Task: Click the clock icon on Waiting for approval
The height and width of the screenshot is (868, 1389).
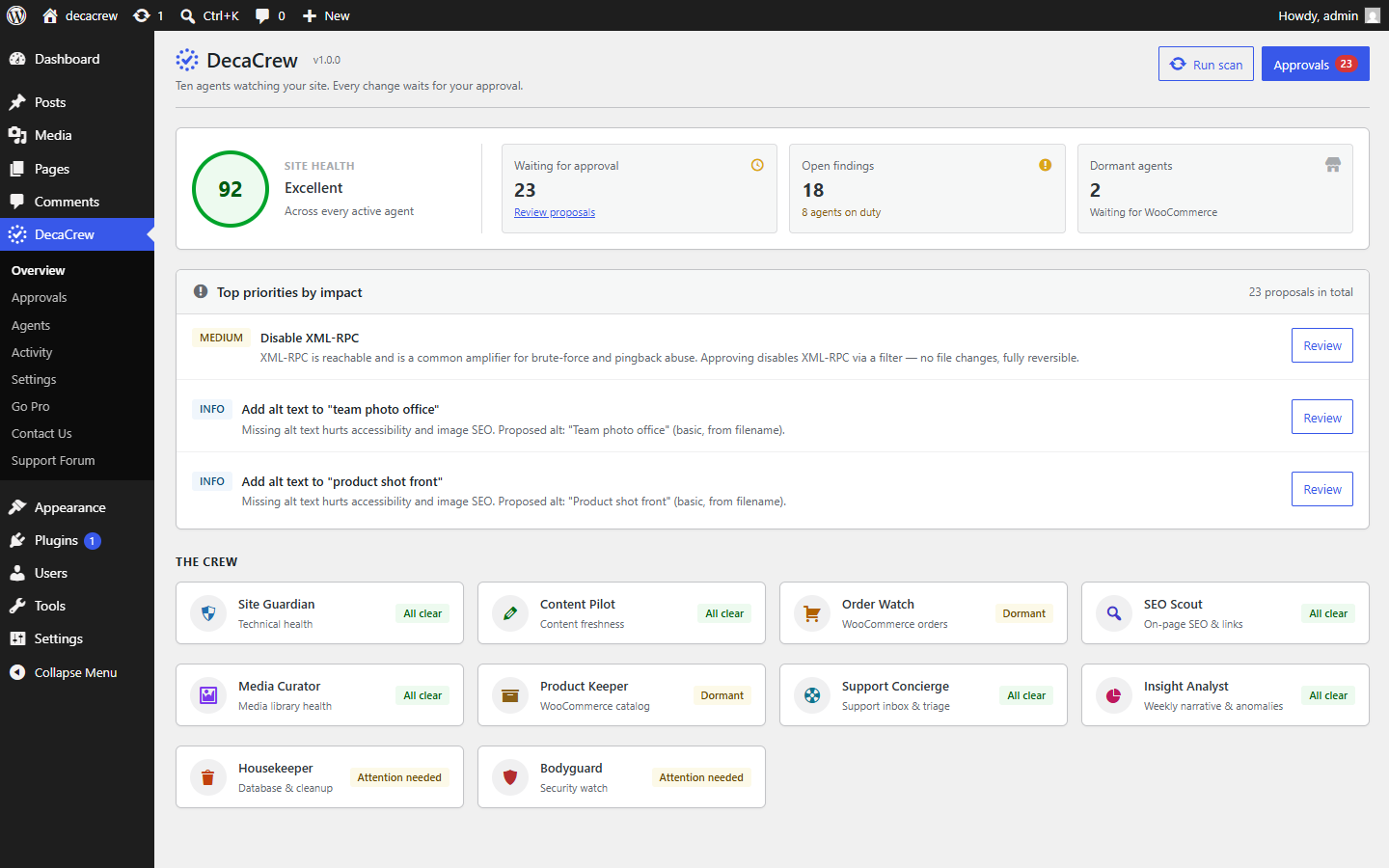Action: (x=757, y=165)
